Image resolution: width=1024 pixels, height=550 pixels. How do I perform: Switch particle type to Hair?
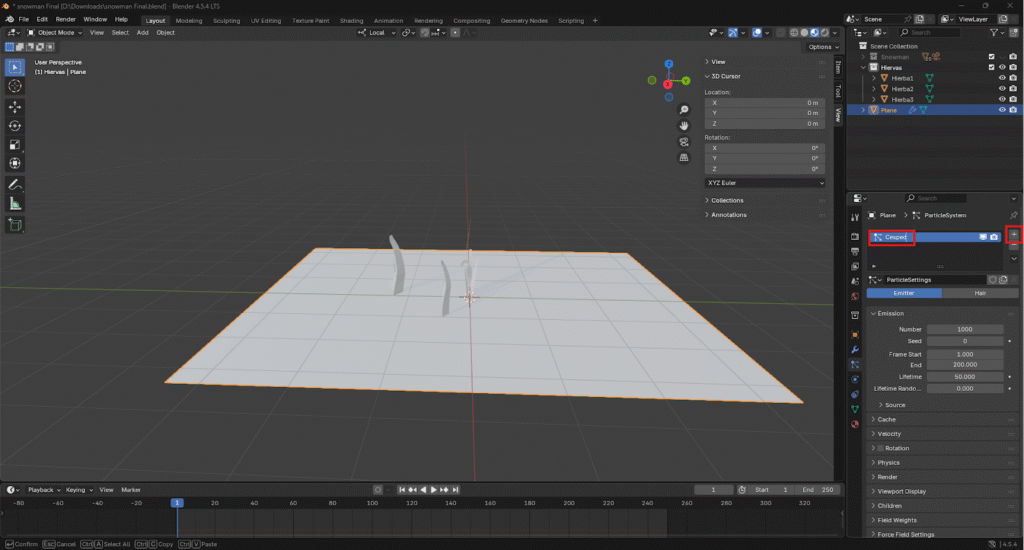pos(980,293)
